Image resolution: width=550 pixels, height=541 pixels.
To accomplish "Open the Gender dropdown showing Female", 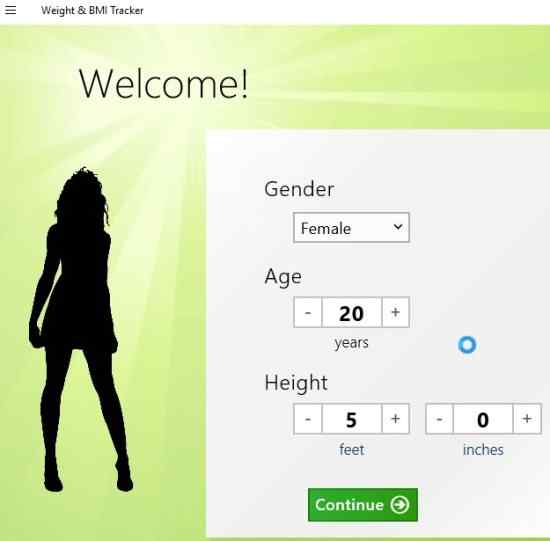I will (351, 228).
